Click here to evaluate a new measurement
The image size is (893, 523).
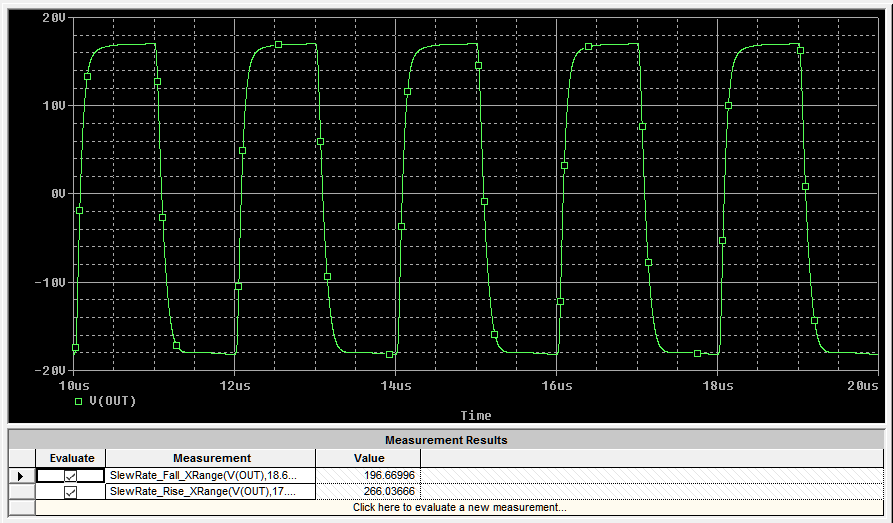tap(460, 507)
